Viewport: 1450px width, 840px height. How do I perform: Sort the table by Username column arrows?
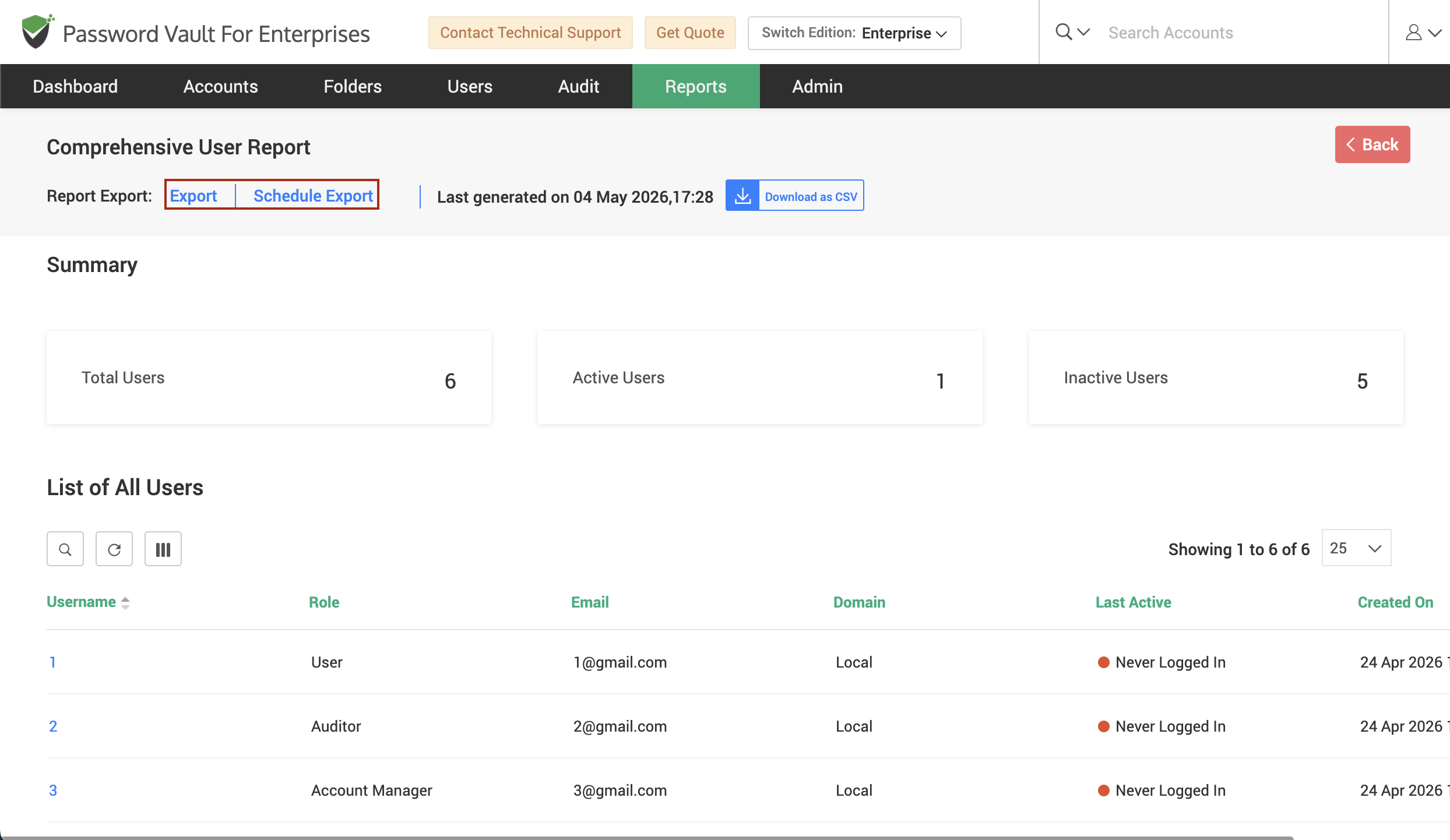click(x=125, y=603)
